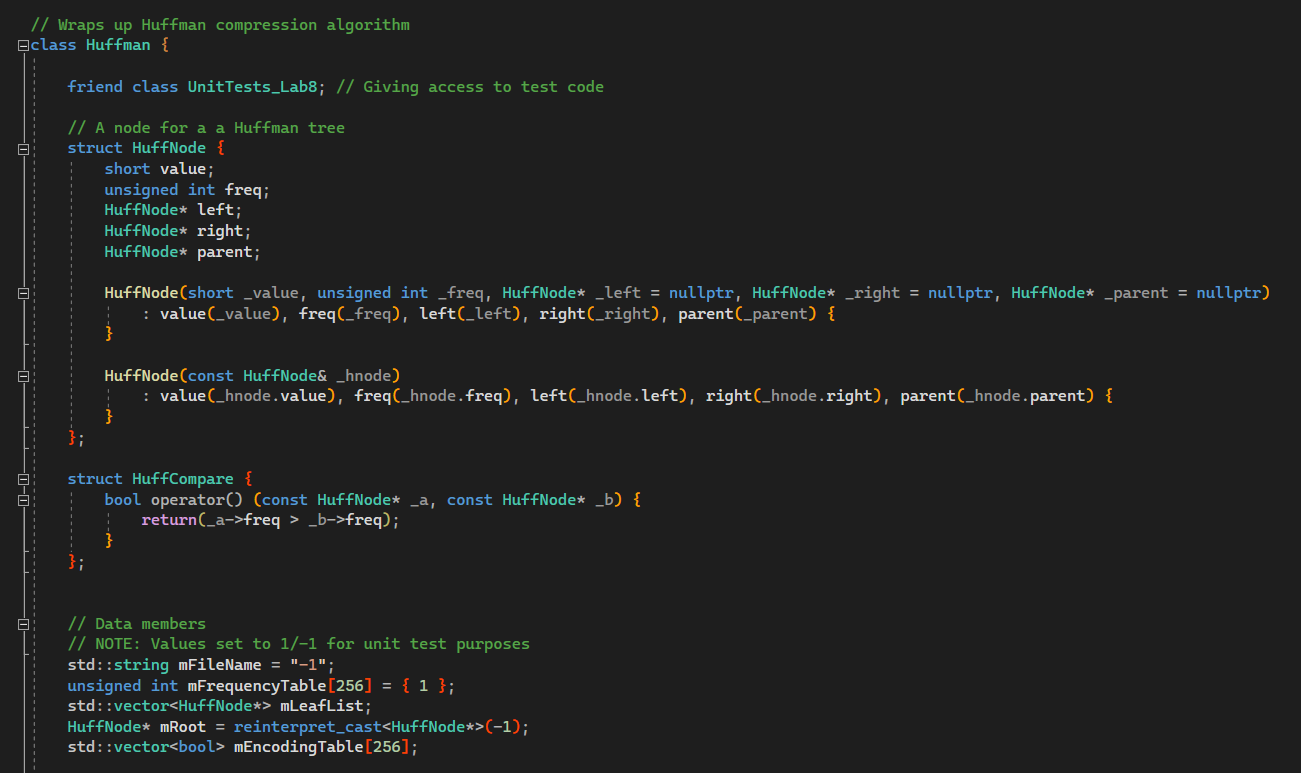Collapse the HuffNode constructor body
1301x773 pixels.
point(22,292)
